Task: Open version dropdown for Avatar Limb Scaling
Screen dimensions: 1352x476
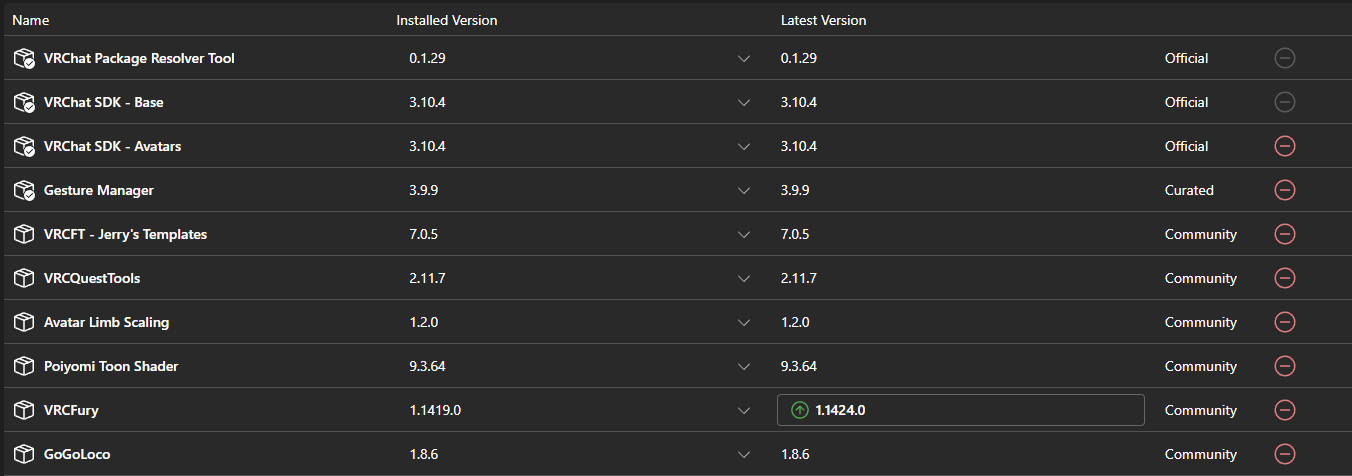Action: tap(744, 323)
